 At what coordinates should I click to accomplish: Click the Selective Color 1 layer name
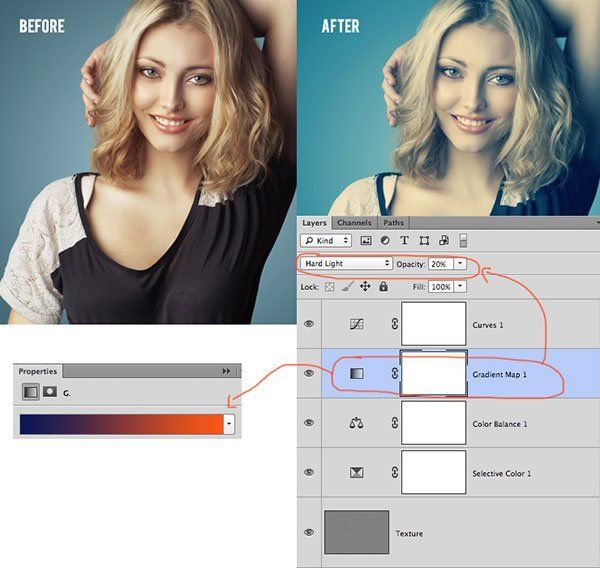coord(502,473)
